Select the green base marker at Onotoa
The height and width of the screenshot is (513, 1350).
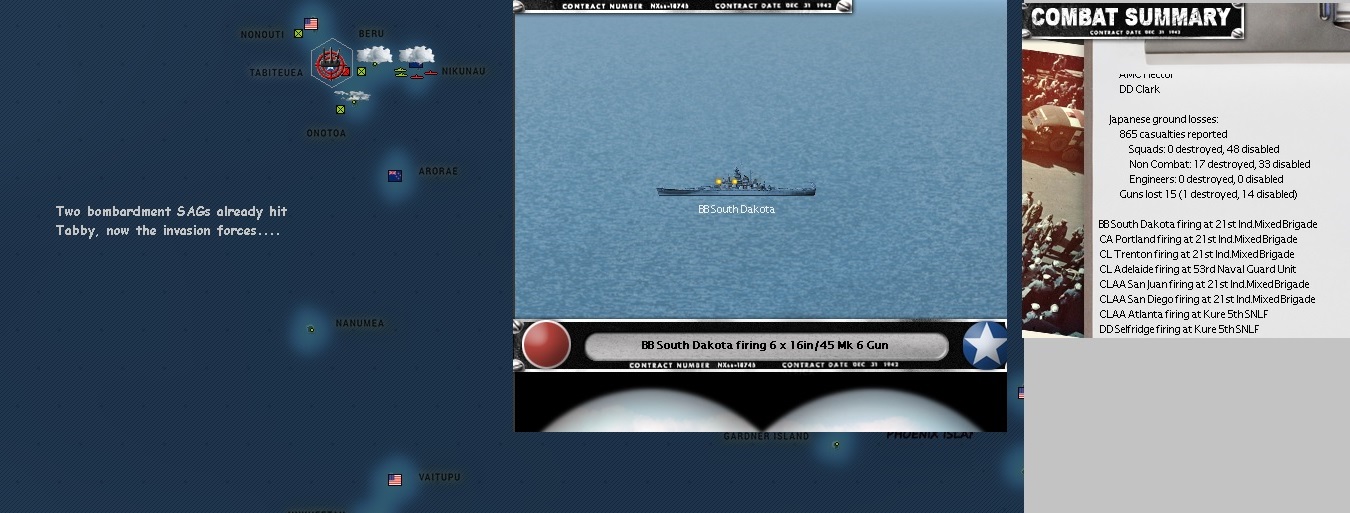[340, 110]
